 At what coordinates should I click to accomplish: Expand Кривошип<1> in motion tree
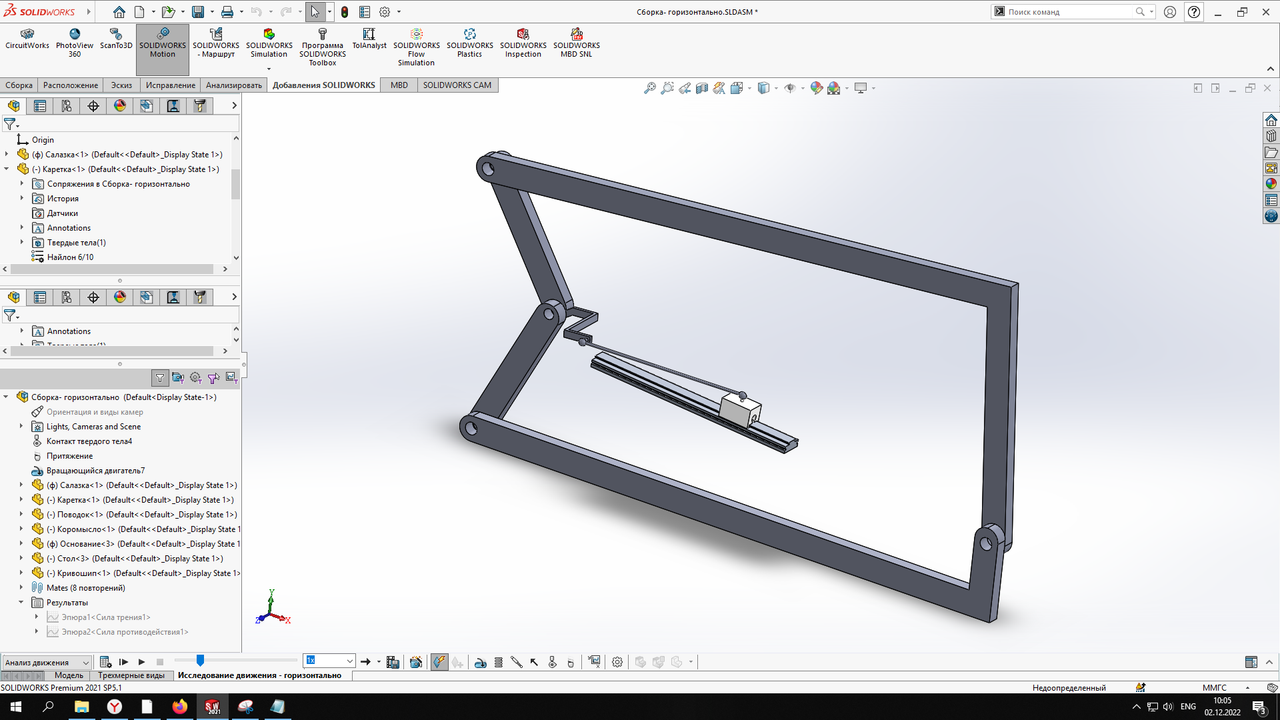pos(22,573)
